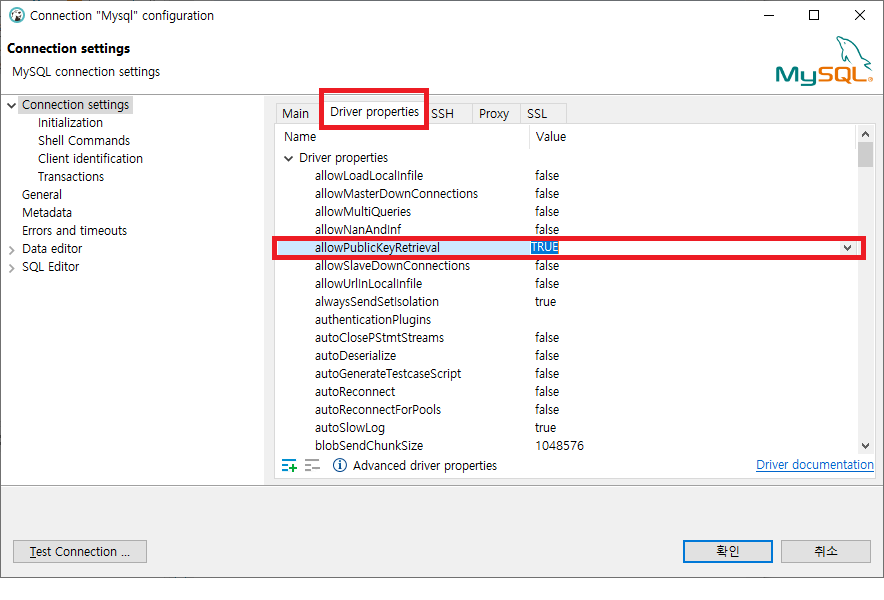Close the configuration dialog window
This screenshot has width=884, height=600.
click(x=859, y=15)
